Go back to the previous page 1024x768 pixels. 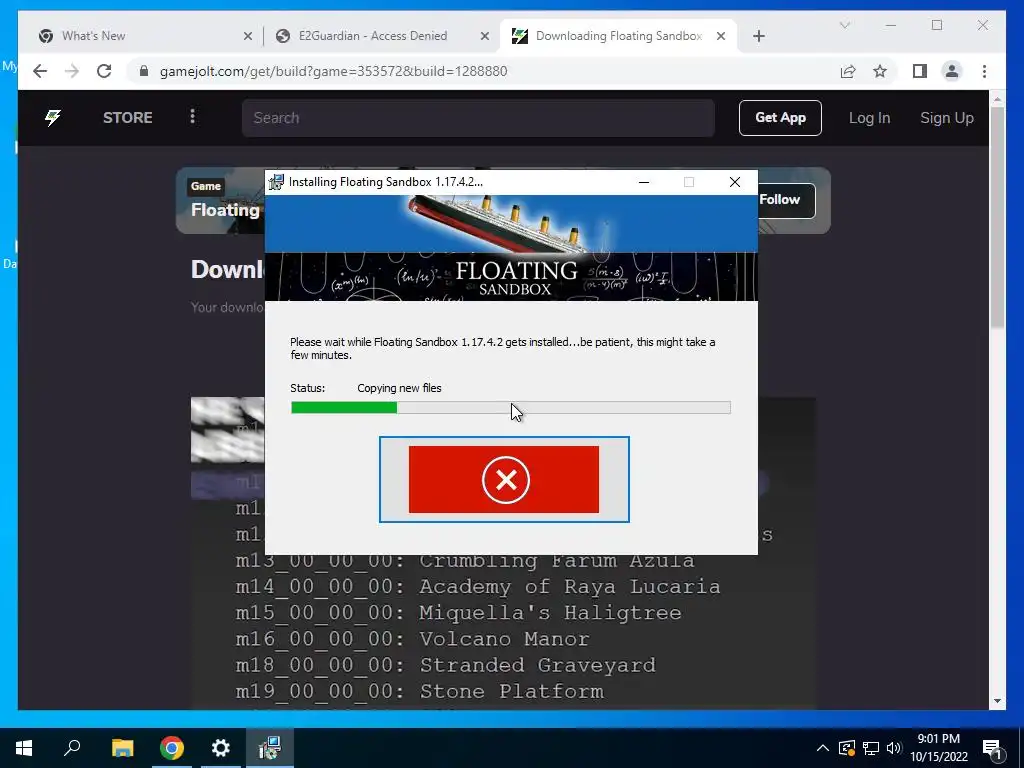pyautogui.click(x=40, y=71)
